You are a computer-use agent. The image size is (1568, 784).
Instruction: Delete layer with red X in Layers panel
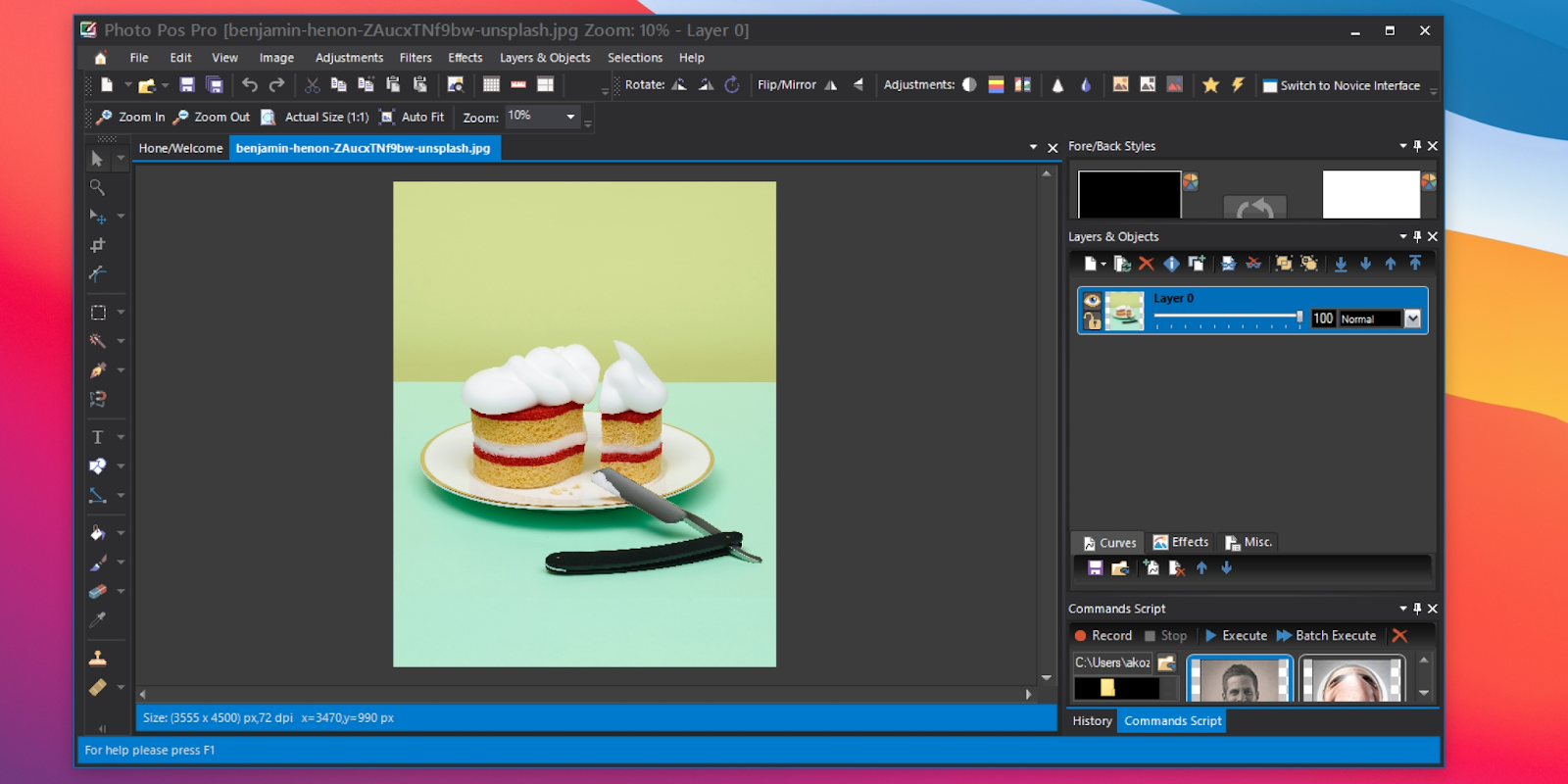(x=1147, y=264)
